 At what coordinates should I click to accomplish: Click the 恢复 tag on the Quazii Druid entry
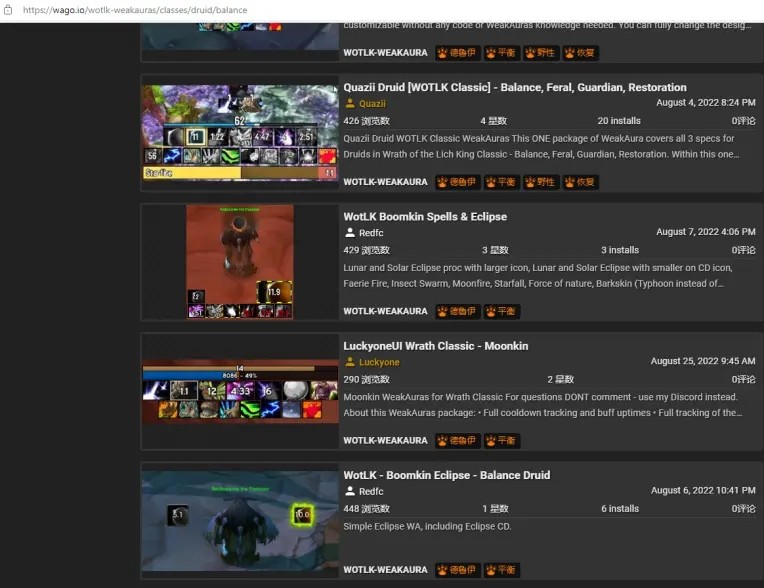580,182
